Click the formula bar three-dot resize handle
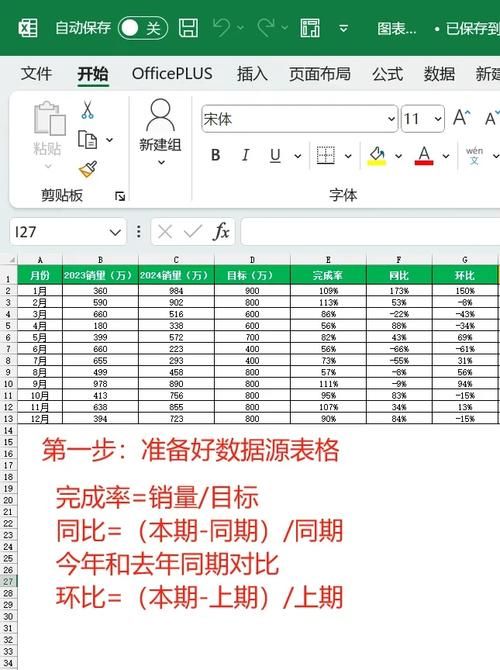 coord(138,232)
